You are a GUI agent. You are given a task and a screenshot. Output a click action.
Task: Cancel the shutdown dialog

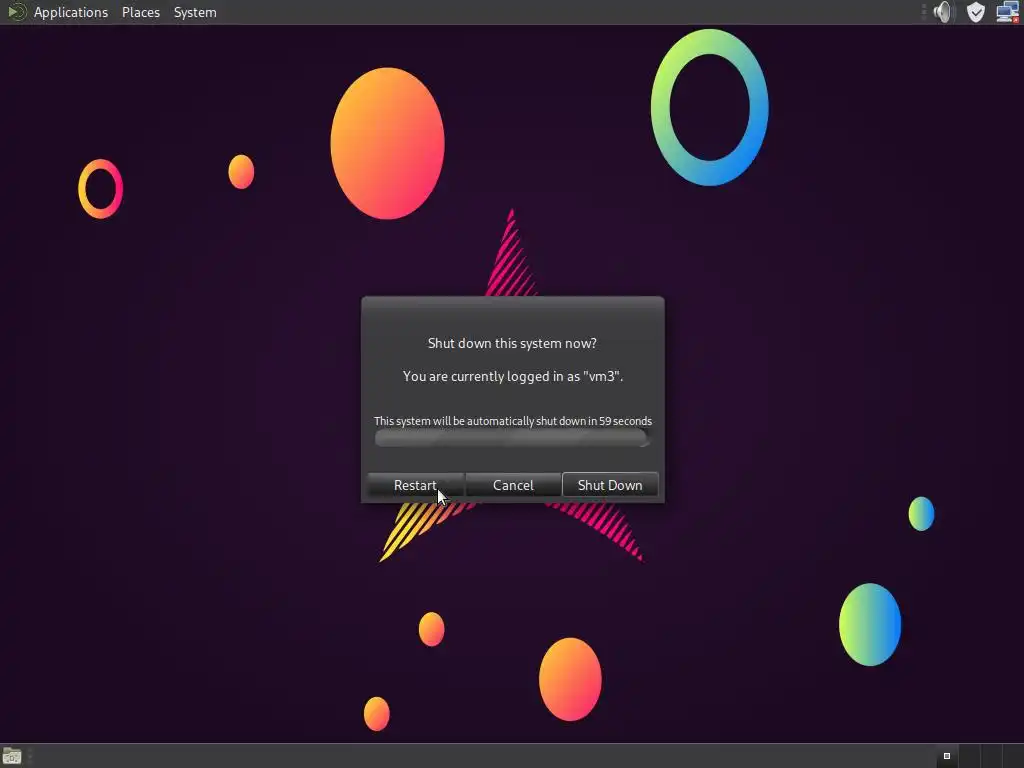(513, 485)
